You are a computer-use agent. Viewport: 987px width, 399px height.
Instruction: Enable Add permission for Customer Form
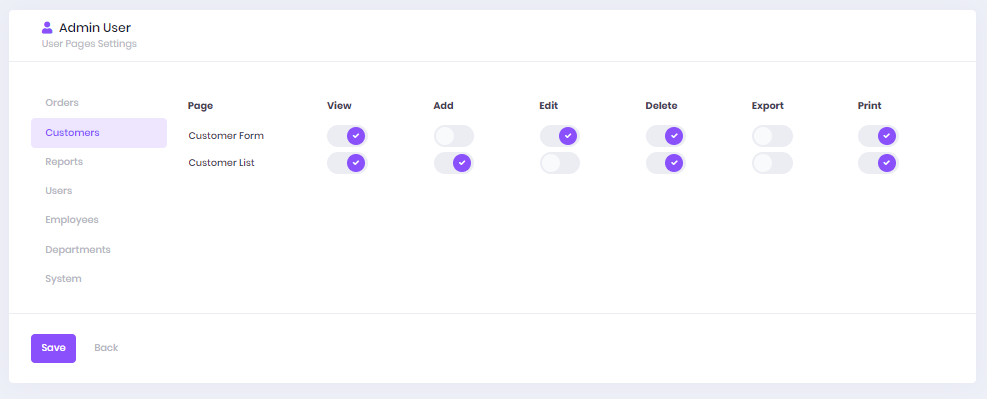click(454, 136)
